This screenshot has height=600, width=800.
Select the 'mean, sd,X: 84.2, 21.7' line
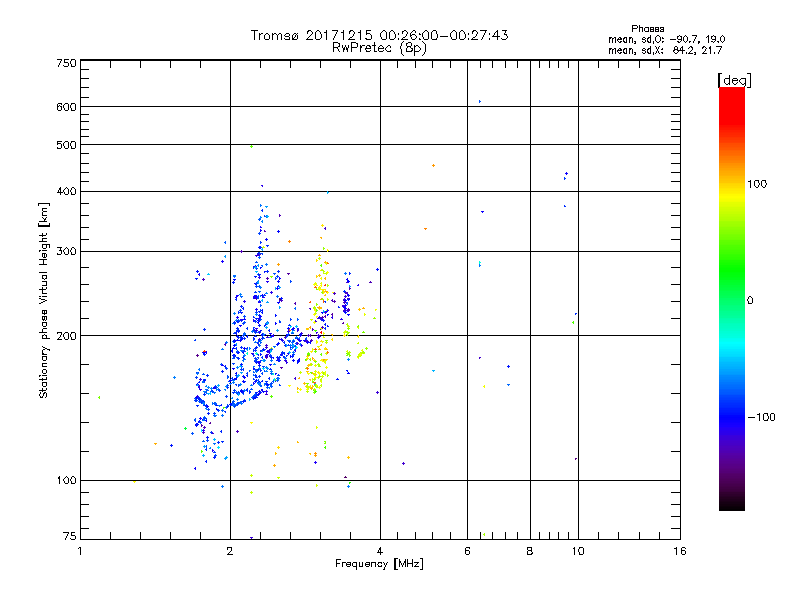pyautogui.click(x=665, y=51)
